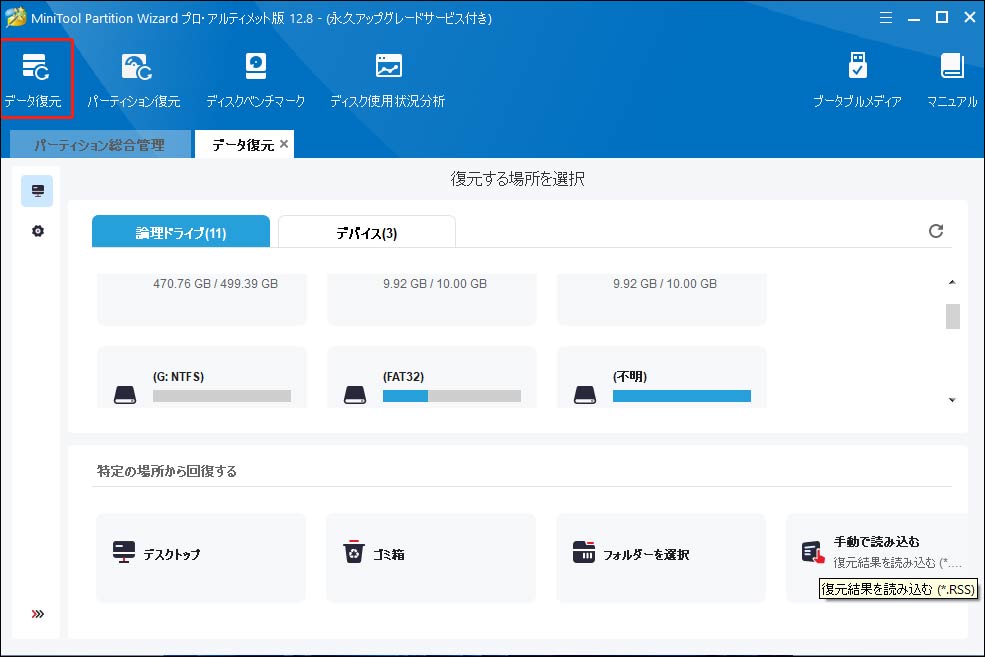Click the Recycle Bin icon
Viewport: 985px width, 657px height.
354,552
